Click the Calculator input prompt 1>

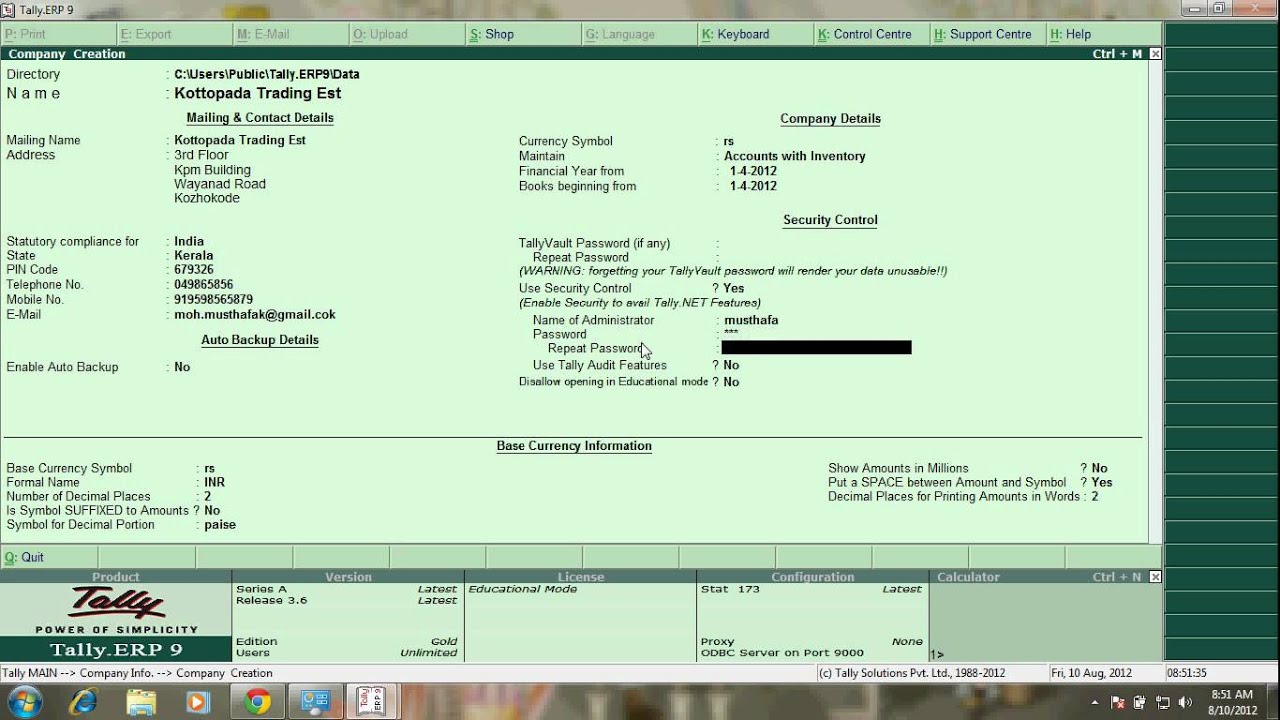point(937,655)
